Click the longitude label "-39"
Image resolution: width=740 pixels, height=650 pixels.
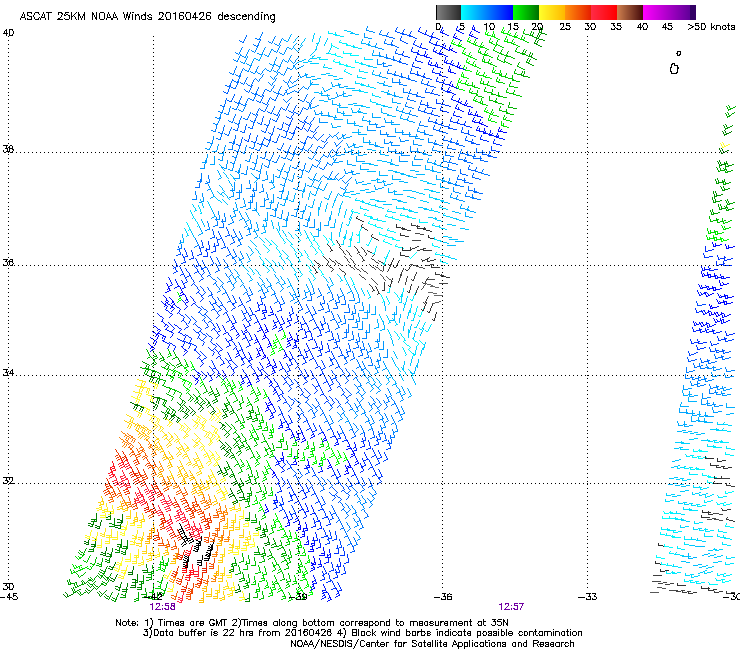pos(298,597)
